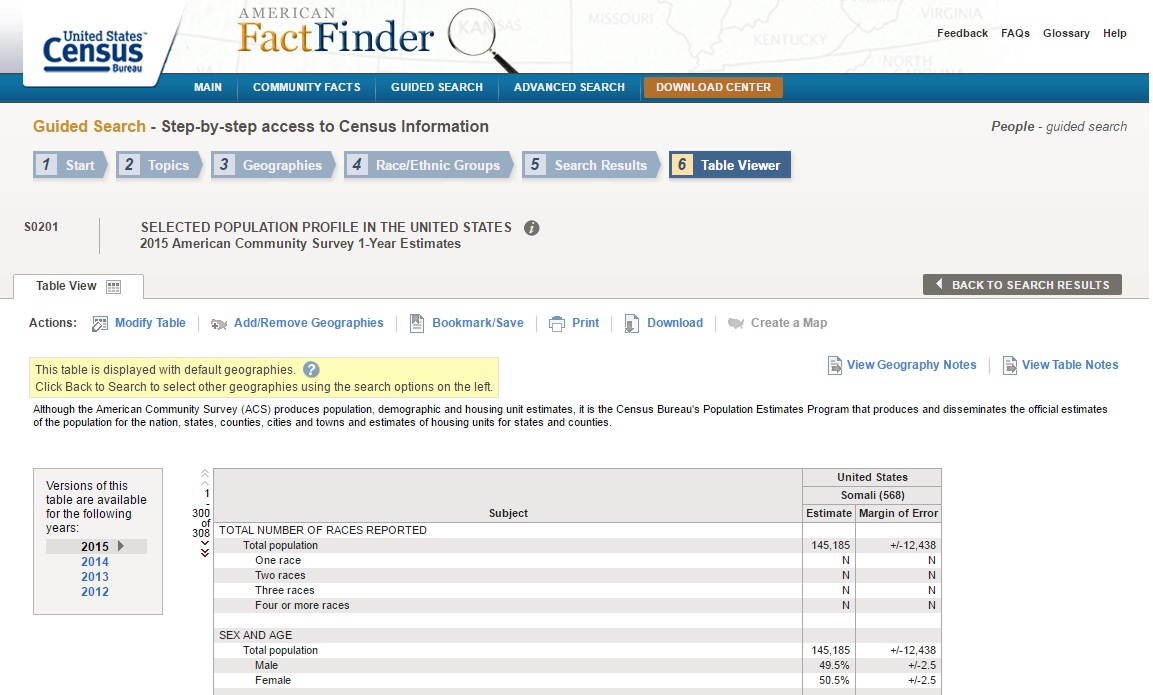The width and height of the screenshot is (1153, 695).
Task: Click the Margin of Error column header
Action: [899, 513]
